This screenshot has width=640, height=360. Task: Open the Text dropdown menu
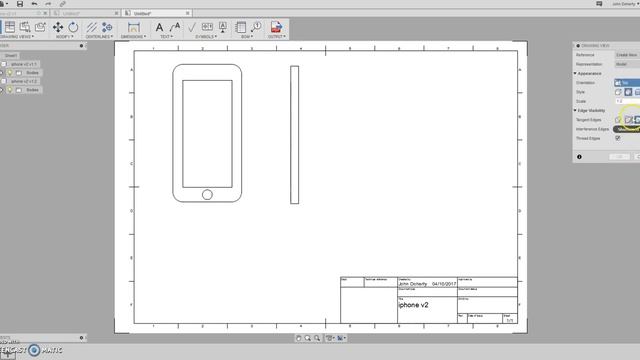click(x=166, y=37)
